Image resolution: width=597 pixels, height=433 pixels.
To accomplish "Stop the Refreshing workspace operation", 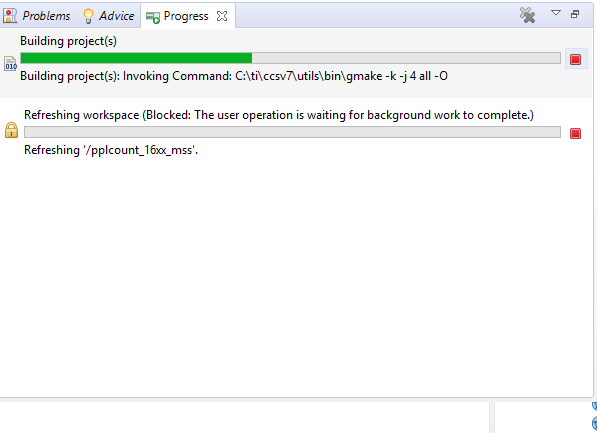I will coord(575,133).
